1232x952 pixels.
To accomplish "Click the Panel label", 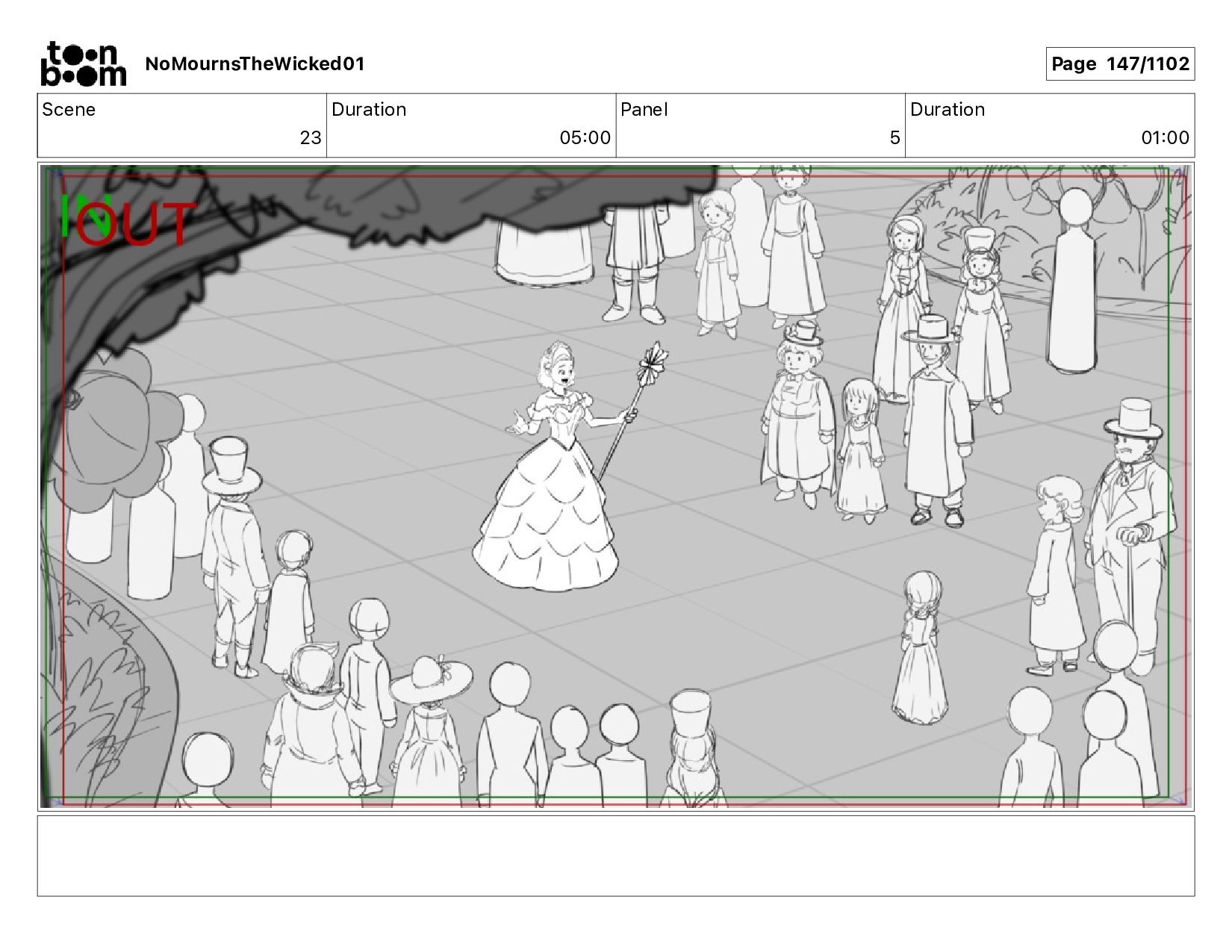I will pos(644,110).
